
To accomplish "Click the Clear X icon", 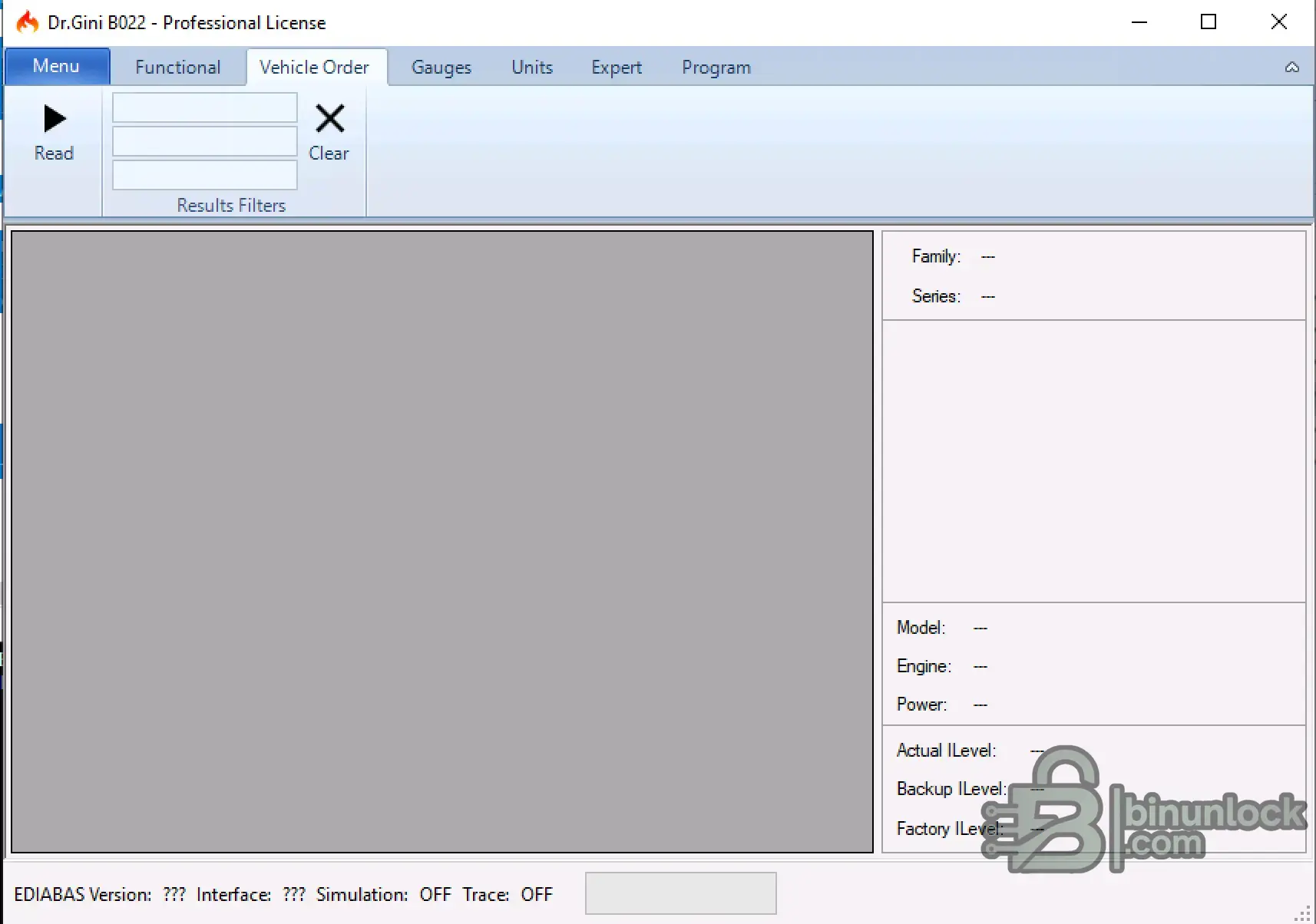I will click(x=330, y=119).
